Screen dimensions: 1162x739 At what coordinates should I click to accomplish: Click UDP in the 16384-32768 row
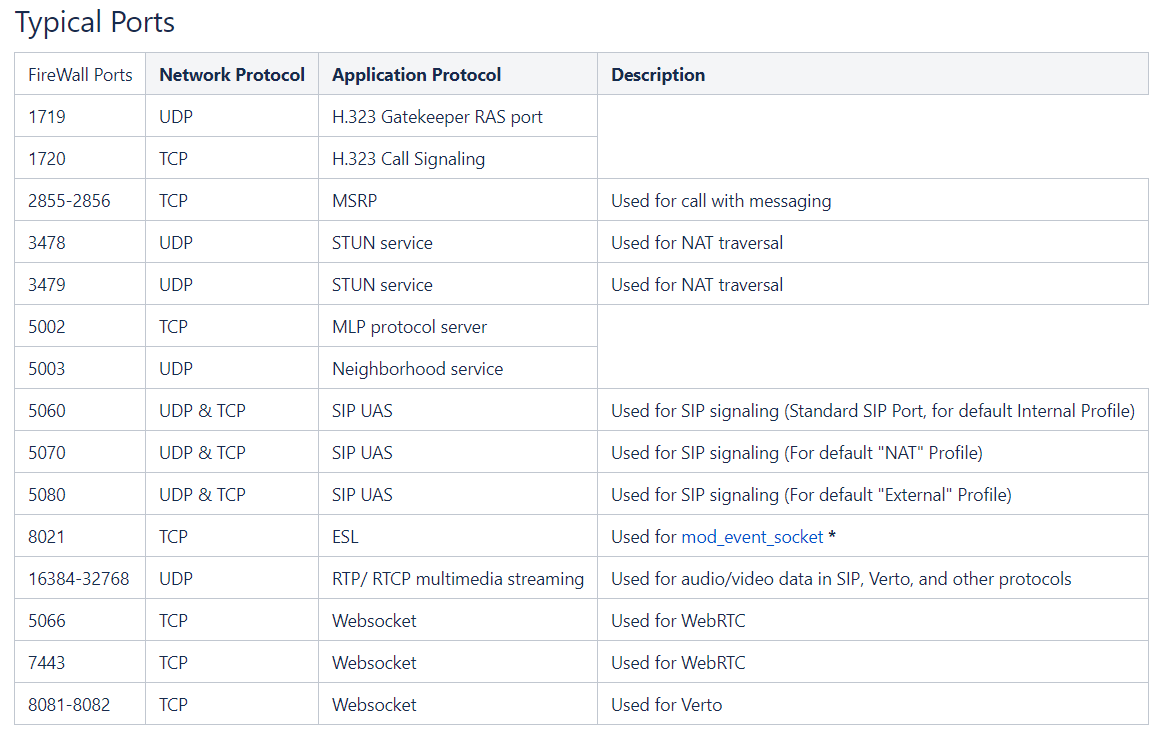(x=232, y=578)
